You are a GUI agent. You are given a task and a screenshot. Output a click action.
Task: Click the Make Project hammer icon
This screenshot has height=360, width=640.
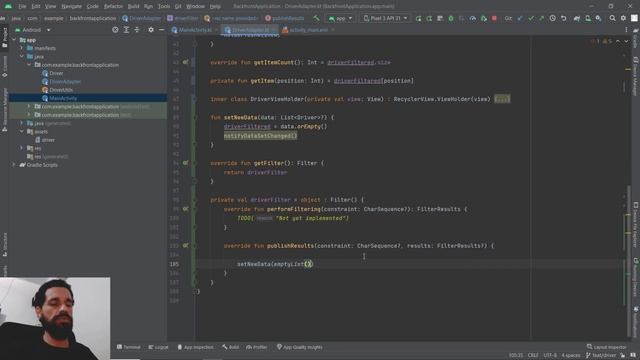coord(316,18)
